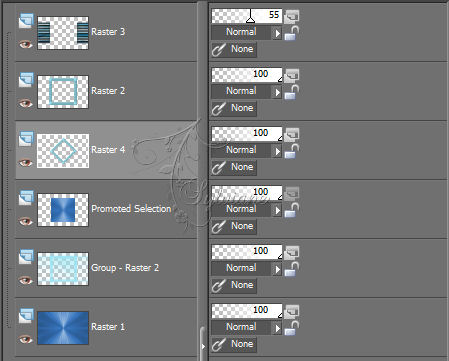This screenshot has height=361, width=449.
Task: Click the Raster 4 layer thumbnail
Action: [x=63, y=151]
